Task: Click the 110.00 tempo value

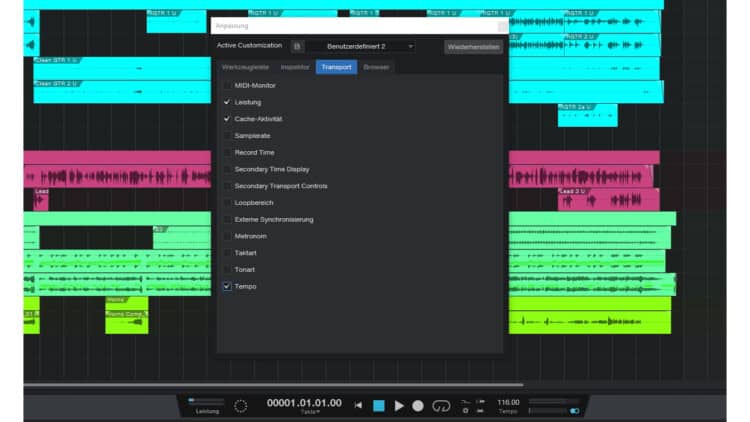Action: coord(508,402)
